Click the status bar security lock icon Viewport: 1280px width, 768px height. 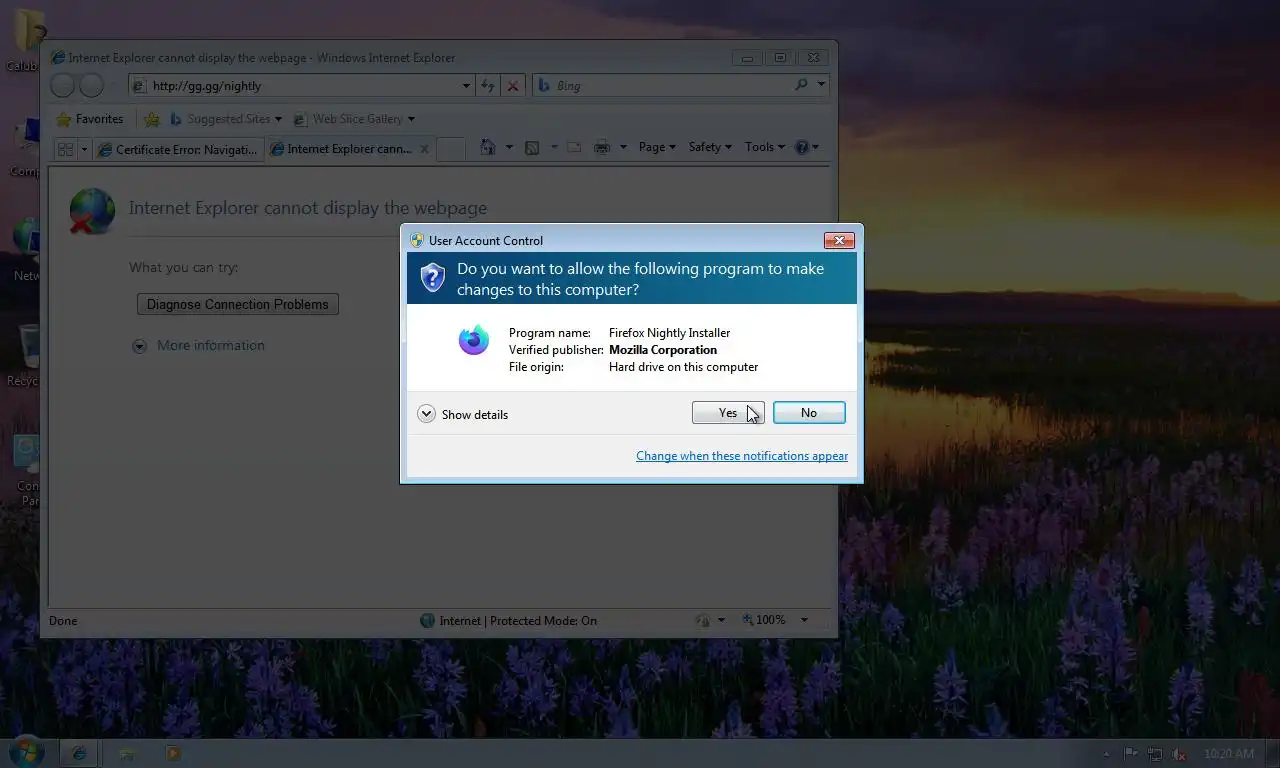tap(703, 620)
